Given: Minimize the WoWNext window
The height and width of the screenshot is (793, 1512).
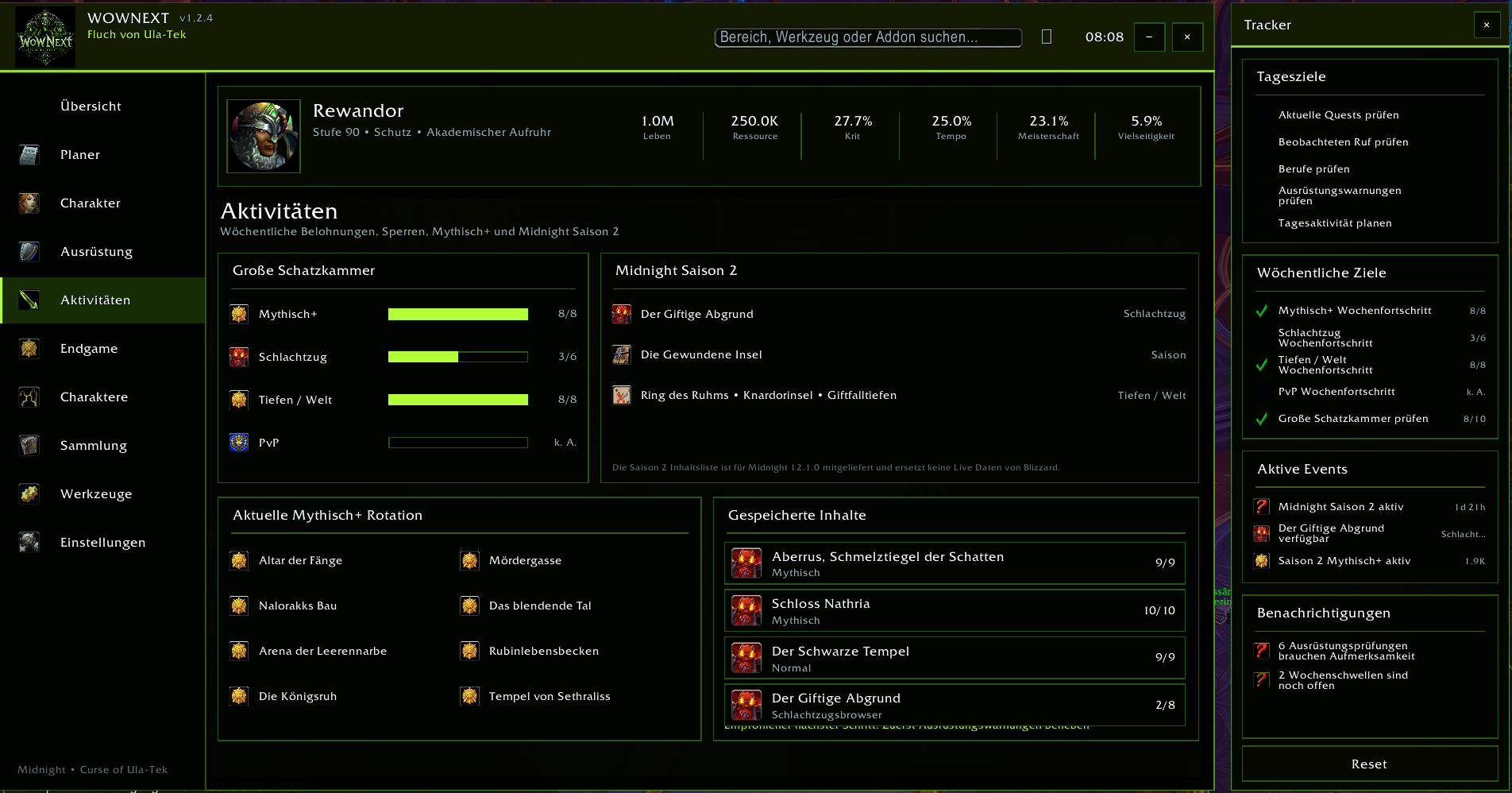Looking at the screenshot, I should [1149, 37].
